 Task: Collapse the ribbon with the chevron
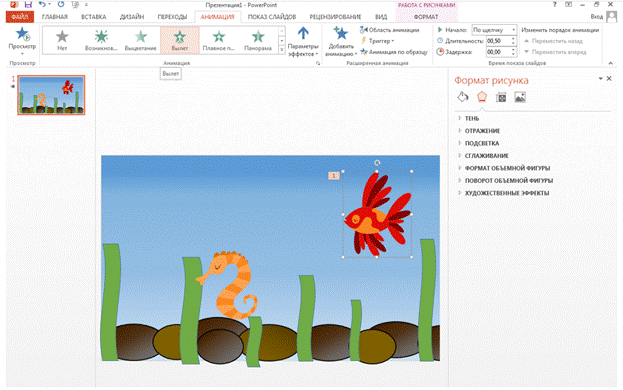pyautogui.click(x=611, y=63)
